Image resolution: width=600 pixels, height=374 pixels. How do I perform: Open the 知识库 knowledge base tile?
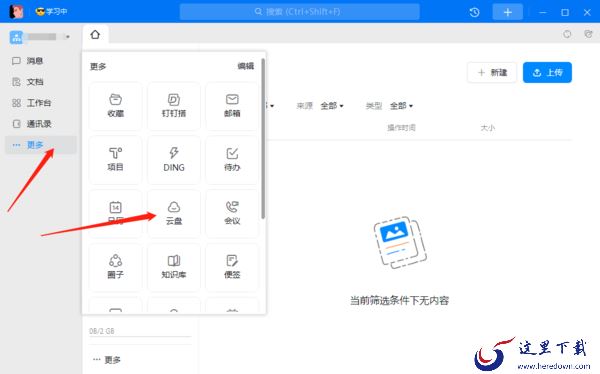click(174, 267)
